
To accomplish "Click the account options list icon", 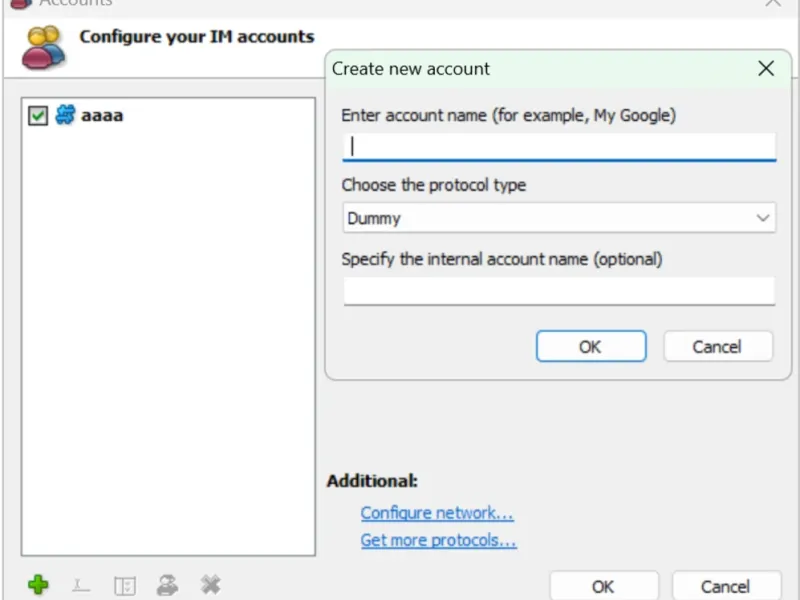I will (x=124, y=586).
